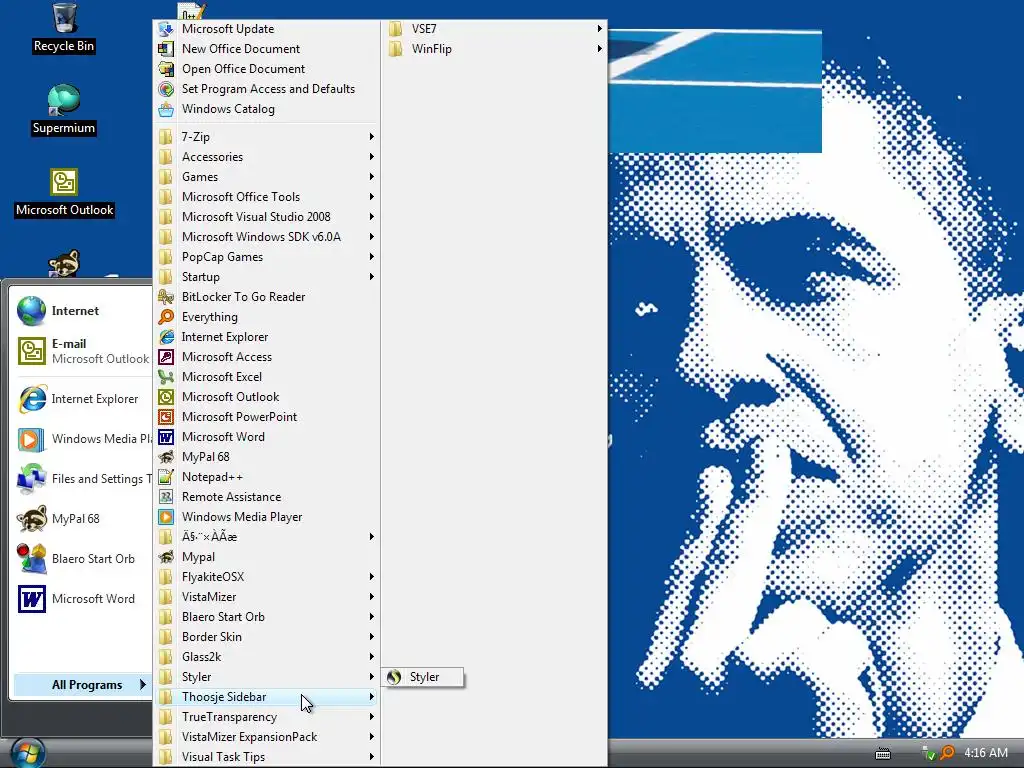The height and width of the screenshot is (768, 1024).
Task: Click the All Programs button
Action: (x=82, y=685)
